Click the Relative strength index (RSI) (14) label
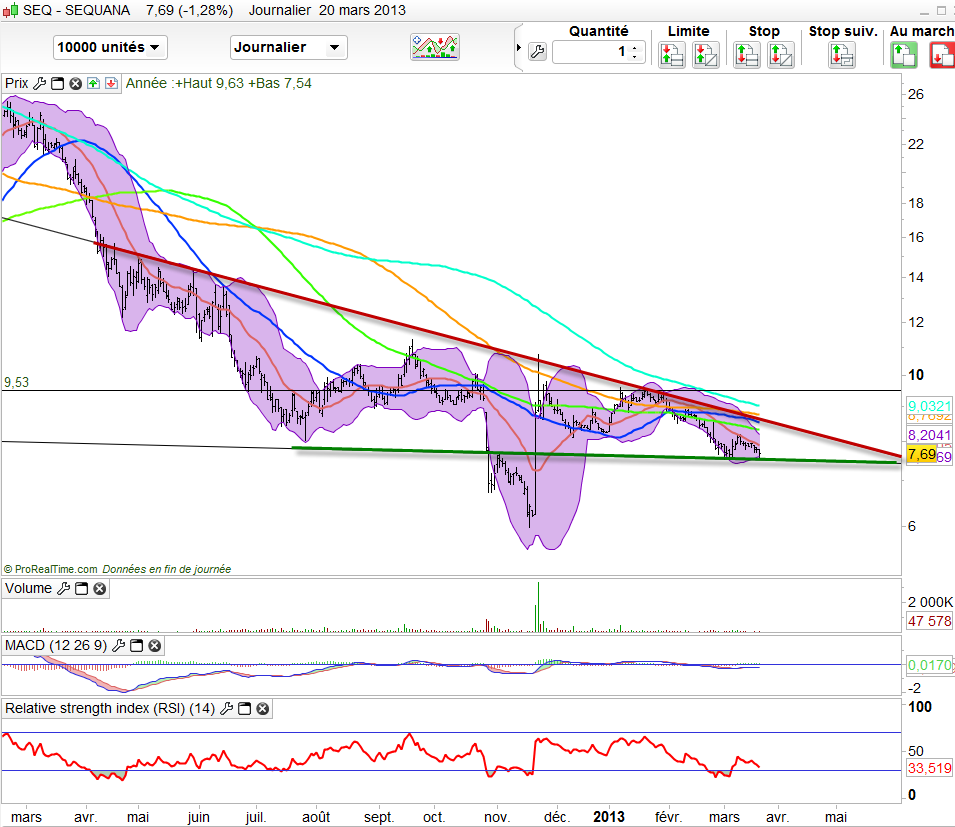955x827 pixels. pos(110,709)
